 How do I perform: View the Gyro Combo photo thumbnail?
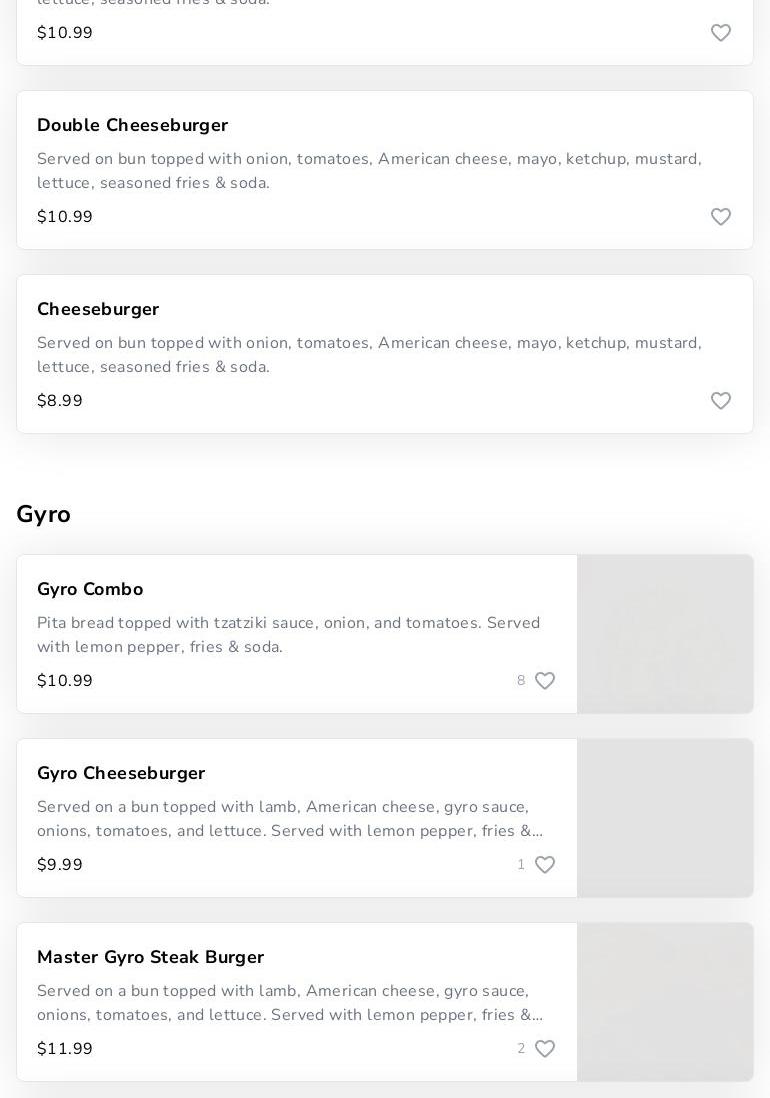click(665, 634)
